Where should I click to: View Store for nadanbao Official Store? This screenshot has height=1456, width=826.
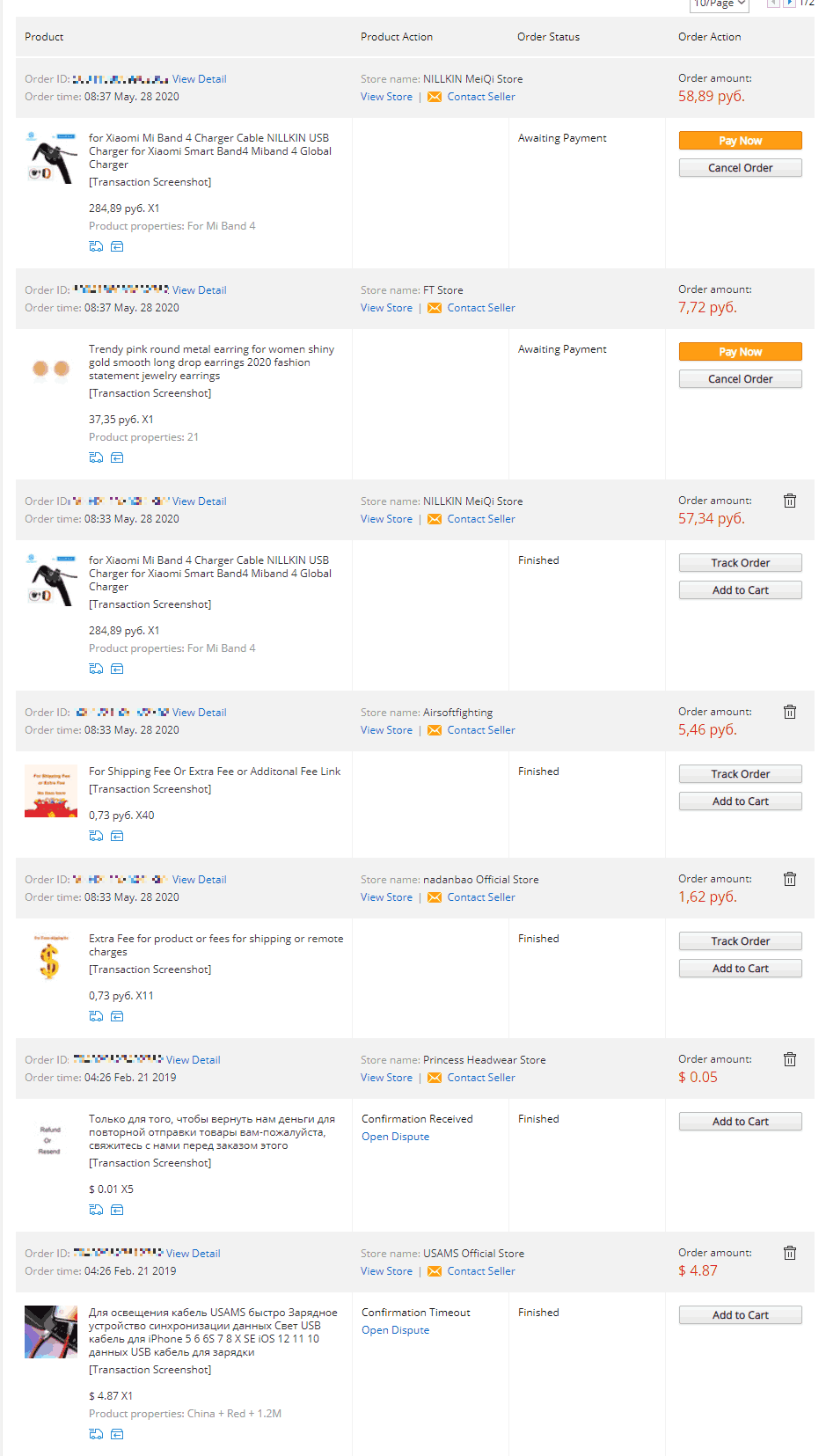pos(386,897)
